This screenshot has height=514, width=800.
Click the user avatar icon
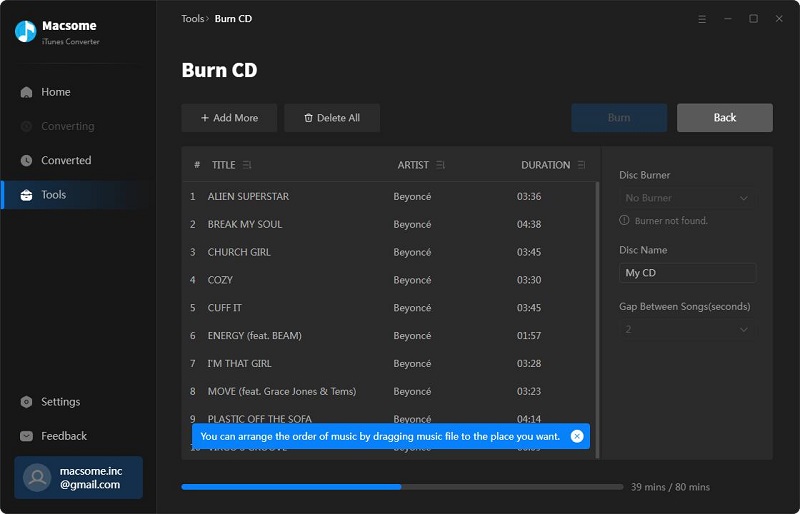(37, 478)
